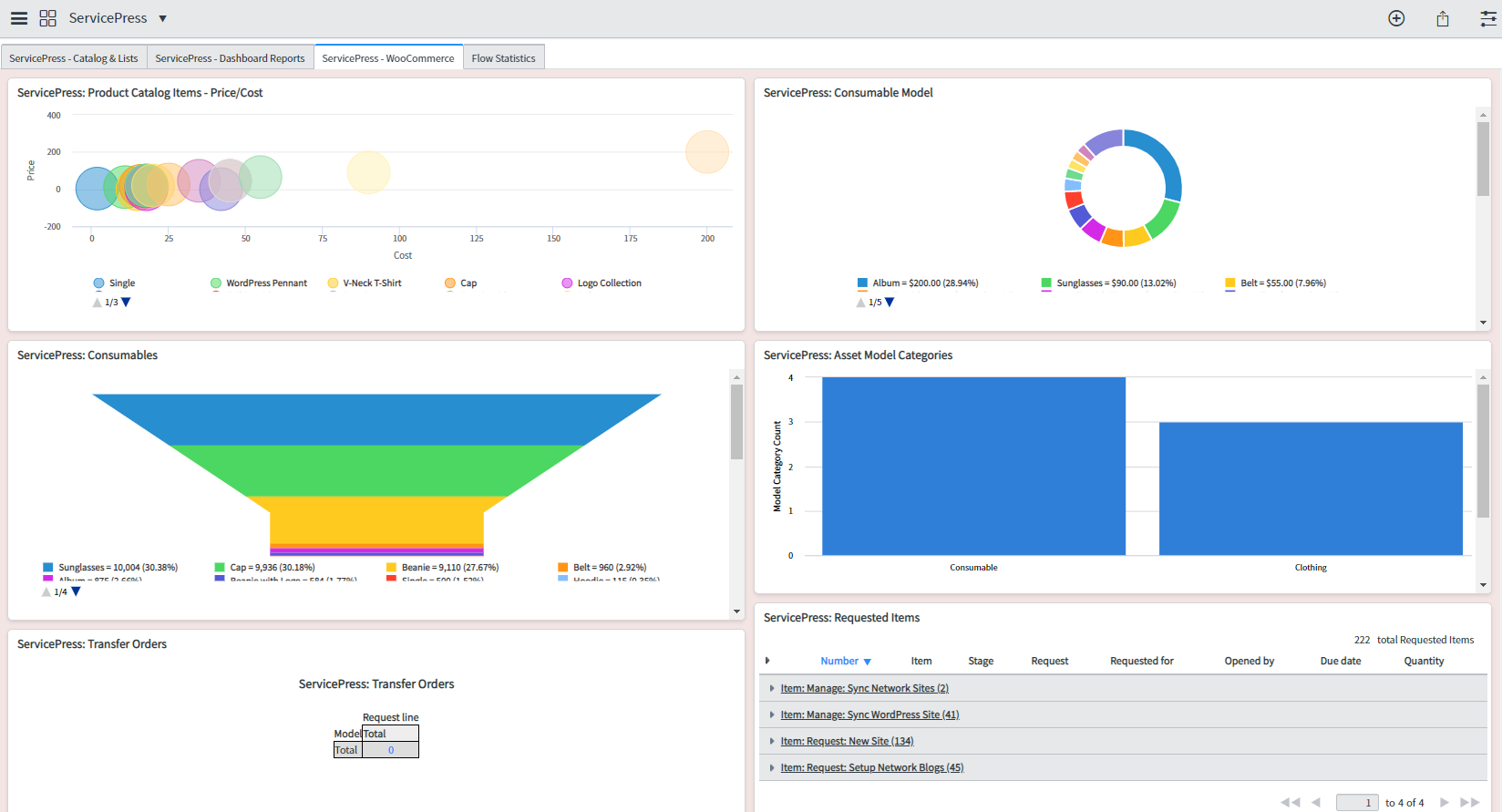Open dashboard settings sliders icon
The width and height of the screenshot is (1502, 812).
click(x=1488, y=18)
